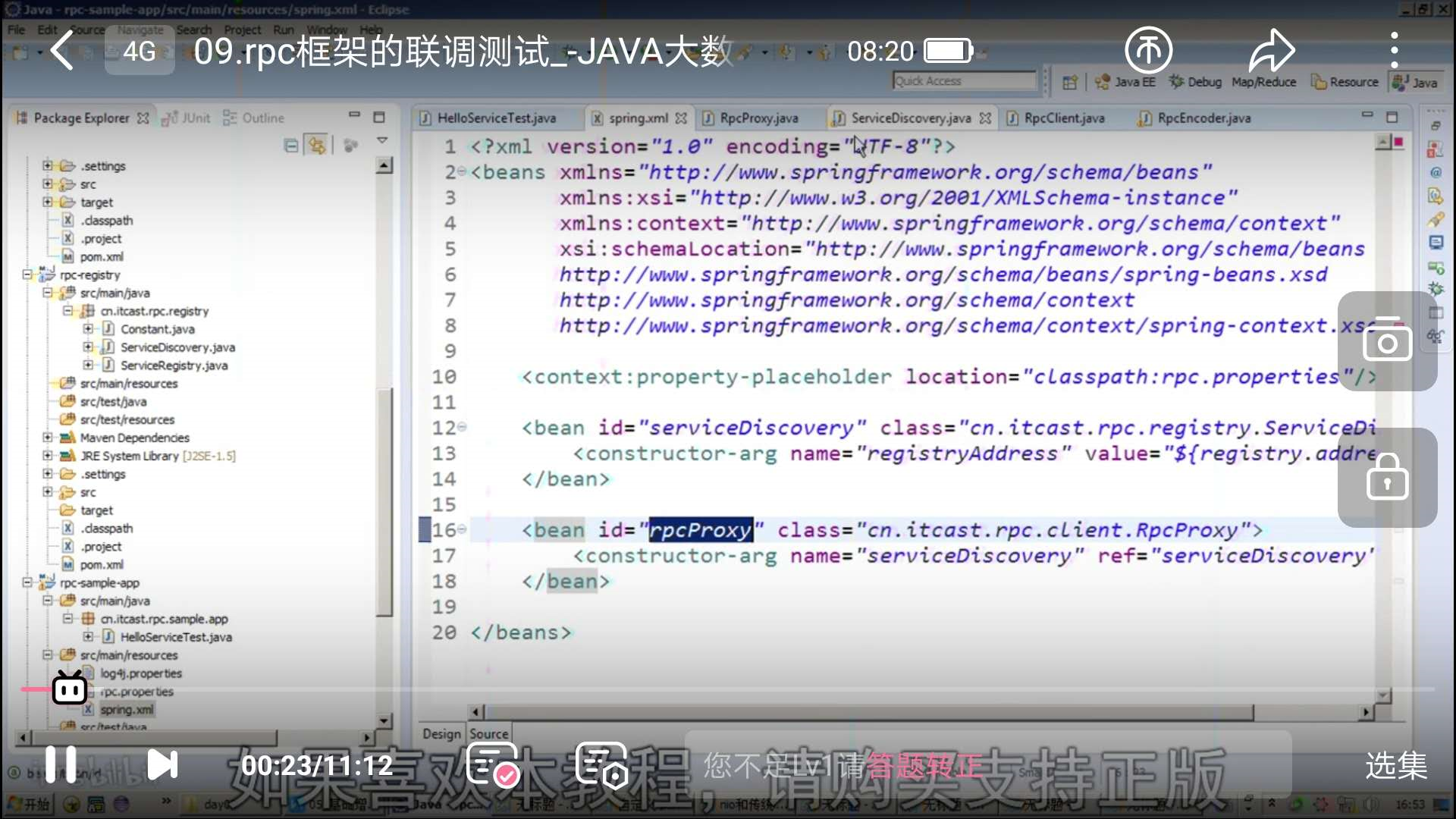Expand ServiceRegistry.java in the tree
The image size is (1456, 819).
(x=88, y=366)
